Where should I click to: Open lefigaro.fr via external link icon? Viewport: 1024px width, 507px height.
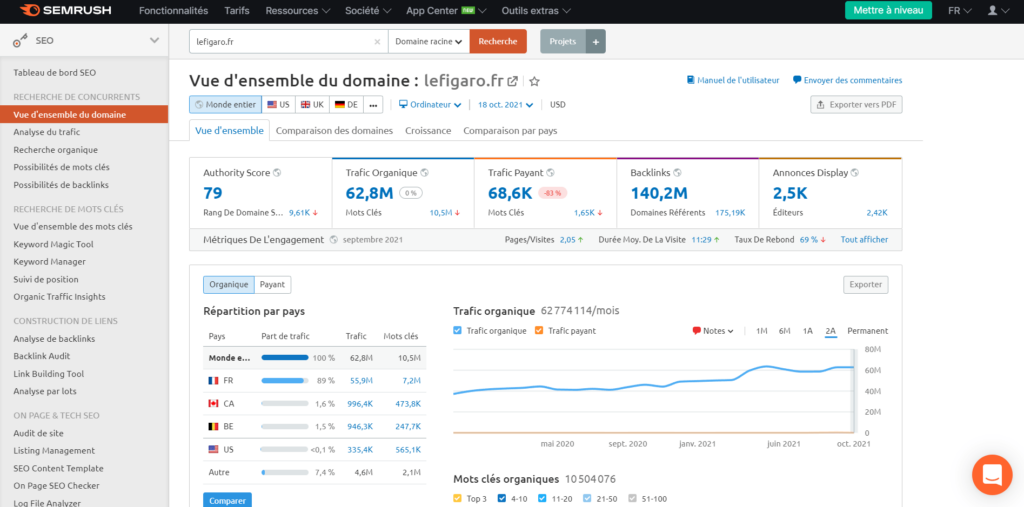[513, 81]
